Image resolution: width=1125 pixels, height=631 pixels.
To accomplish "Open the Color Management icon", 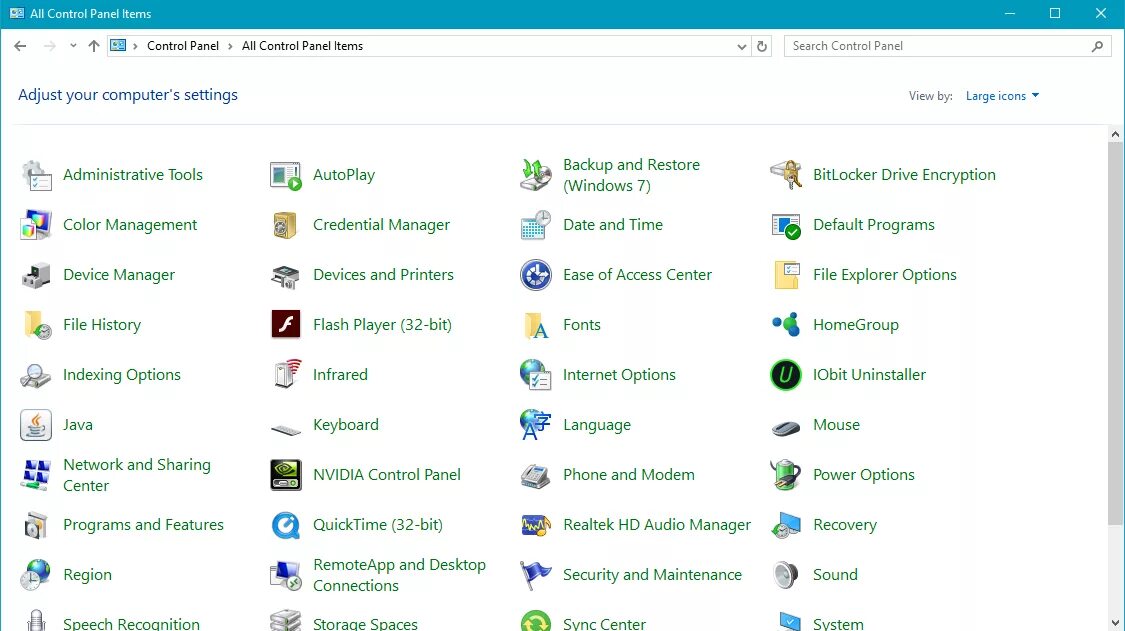I will click(36, 225).
